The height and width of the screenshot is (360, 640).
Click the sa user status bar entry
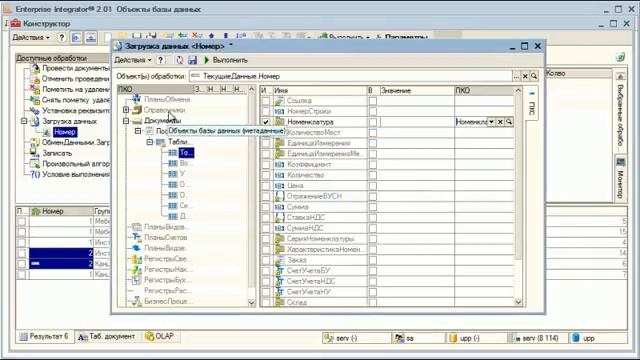pos(418,338)
